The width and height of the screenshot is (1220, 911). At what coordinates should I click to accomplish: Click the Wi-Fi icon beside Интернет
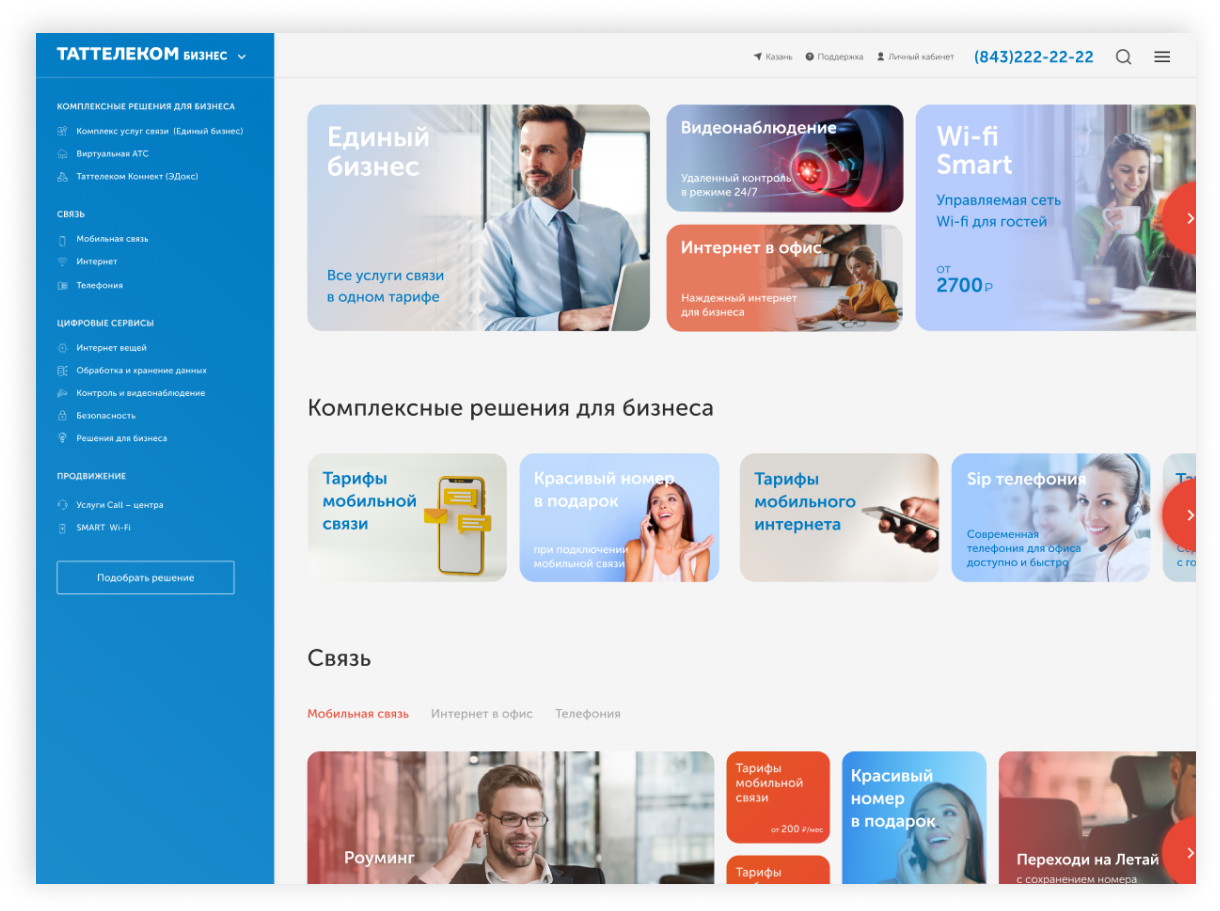click(62, 262)
